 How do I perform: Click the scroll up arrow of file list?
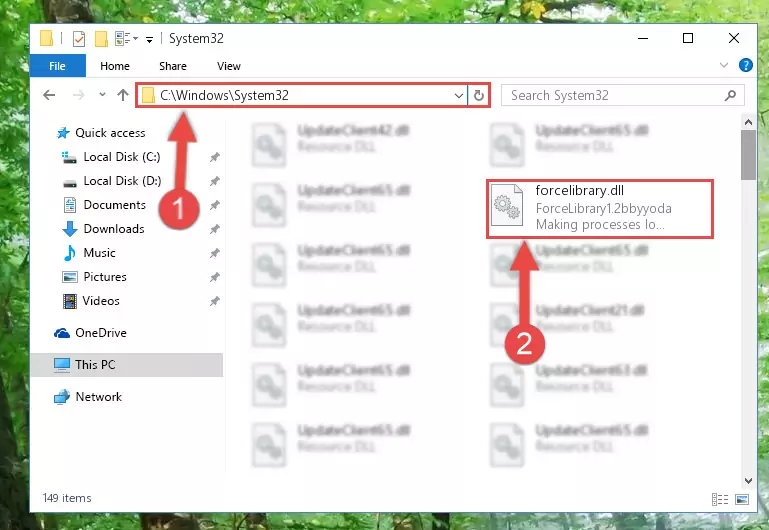(x=748, y=122)
